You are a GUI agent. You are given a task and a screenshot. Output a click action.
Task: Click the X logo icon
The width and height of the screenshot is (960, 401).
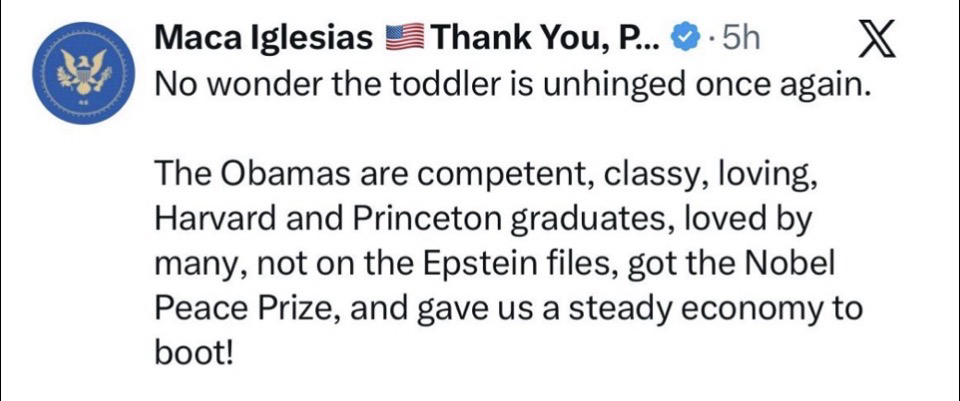pyautogui.click(x=876, y=40)
